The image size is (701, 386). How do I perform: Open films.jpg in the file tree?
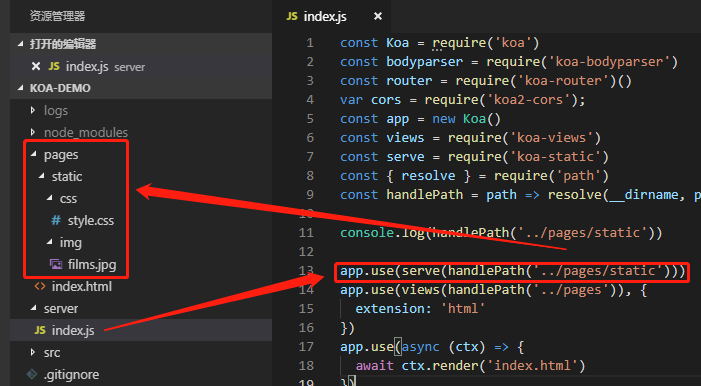click(x=92, y=264)
